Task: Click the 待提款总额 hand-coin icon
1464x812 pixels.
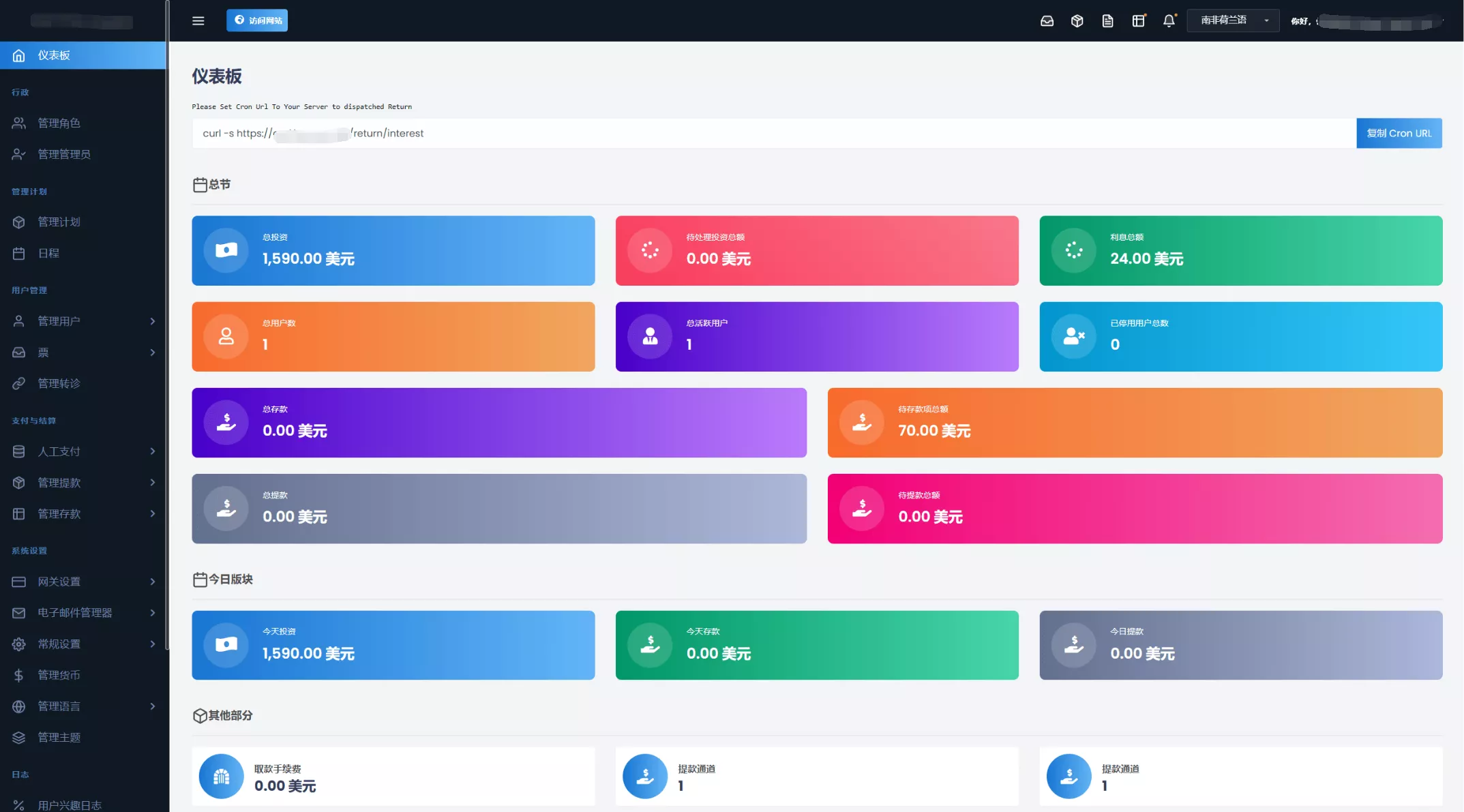Action: point(862,508)
